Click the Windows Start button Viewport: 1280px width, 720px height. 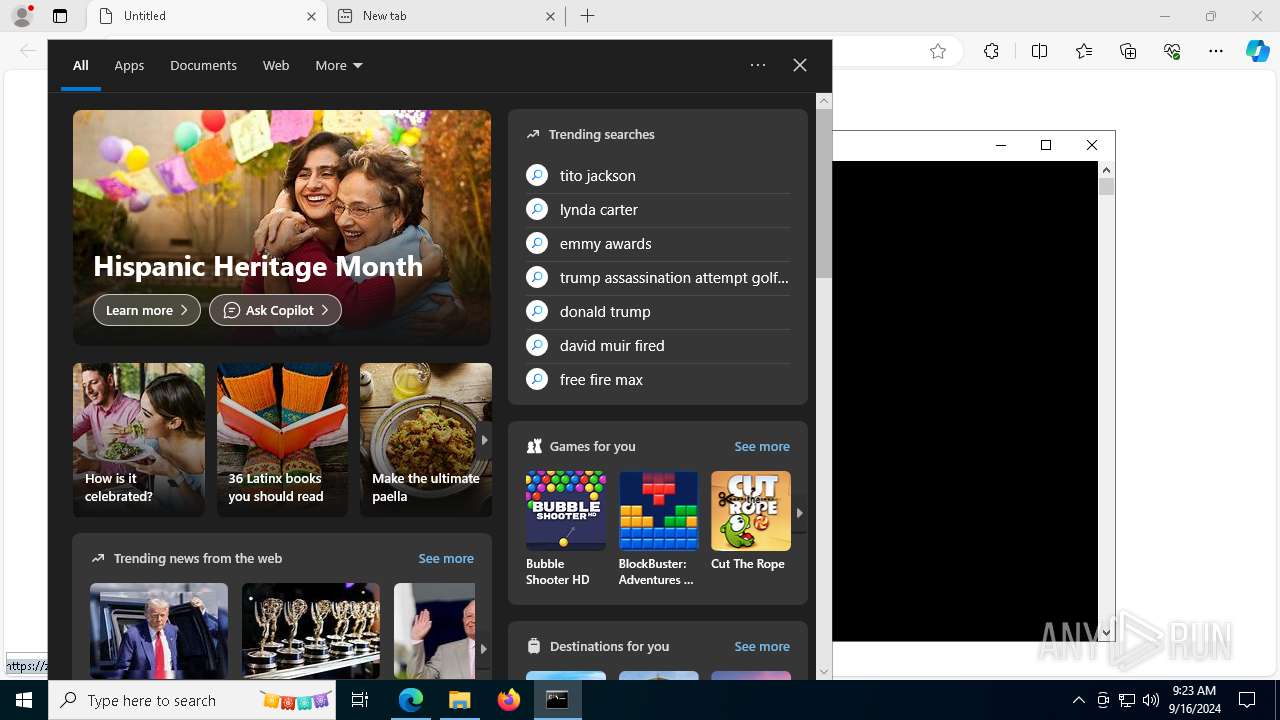click(x=24, y=700)
